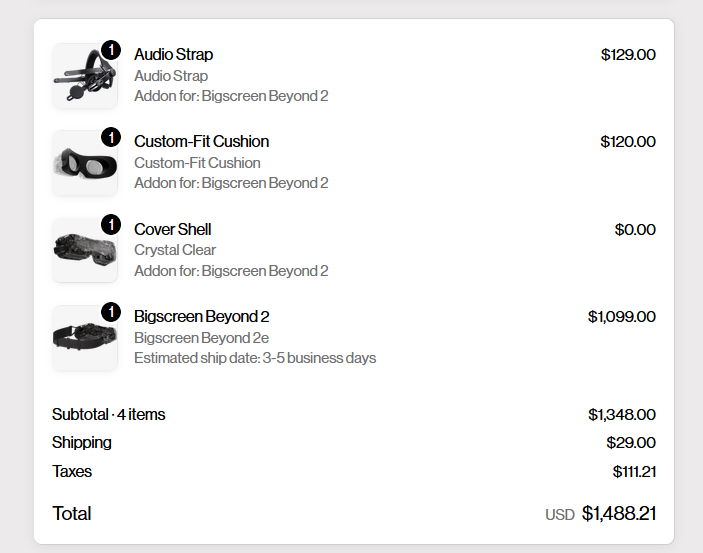This screenshot has width=703, height=553.
Task: Click the $1,099.00 headset price
Action: pyautogui.click(x=622, y=317)
